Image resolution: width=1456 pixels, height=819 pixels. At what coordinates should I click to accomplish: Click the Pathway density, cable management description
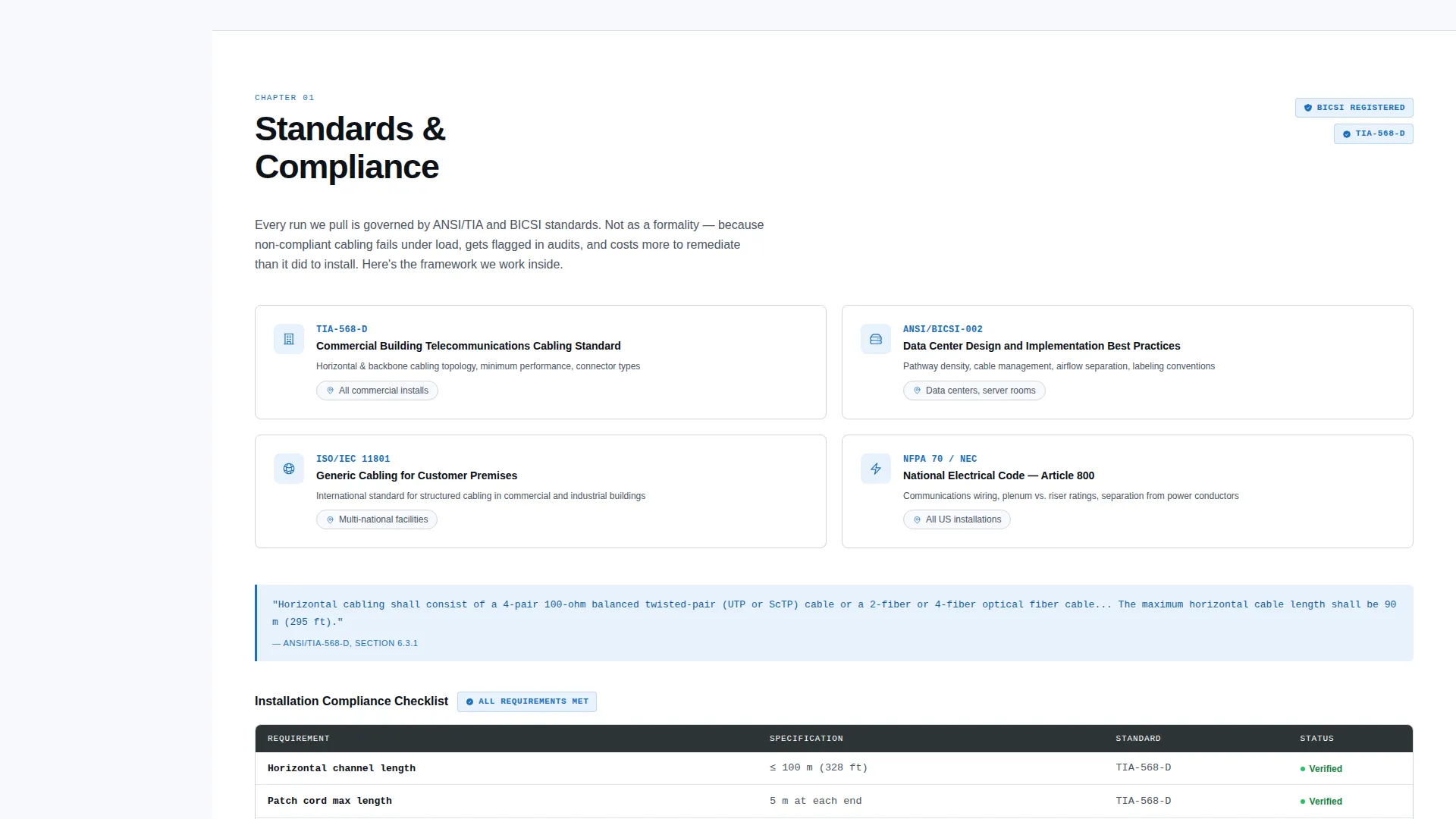[x=1059, y=366]
